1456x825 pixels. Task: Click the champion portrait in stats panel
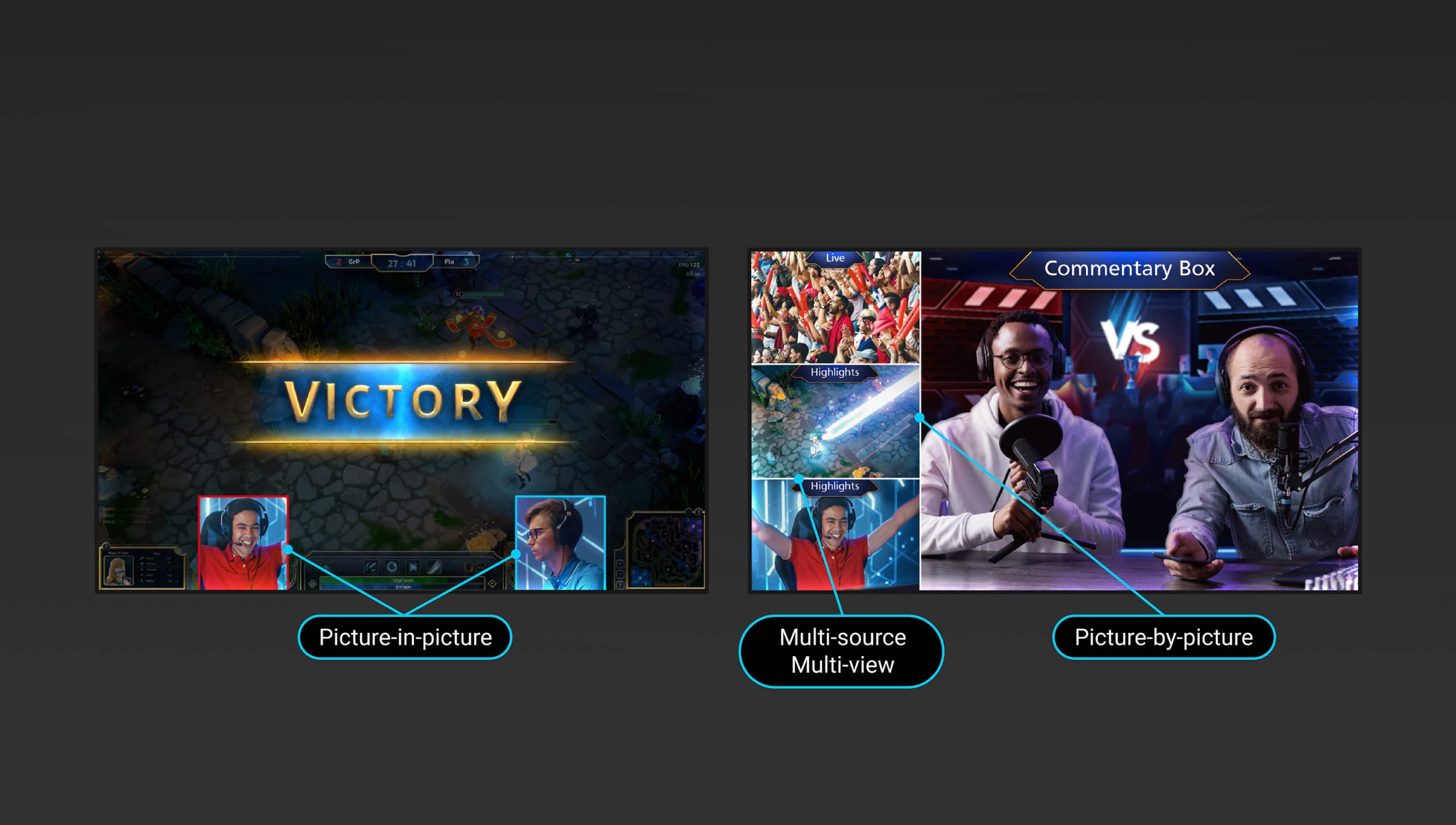pos(118,570)
